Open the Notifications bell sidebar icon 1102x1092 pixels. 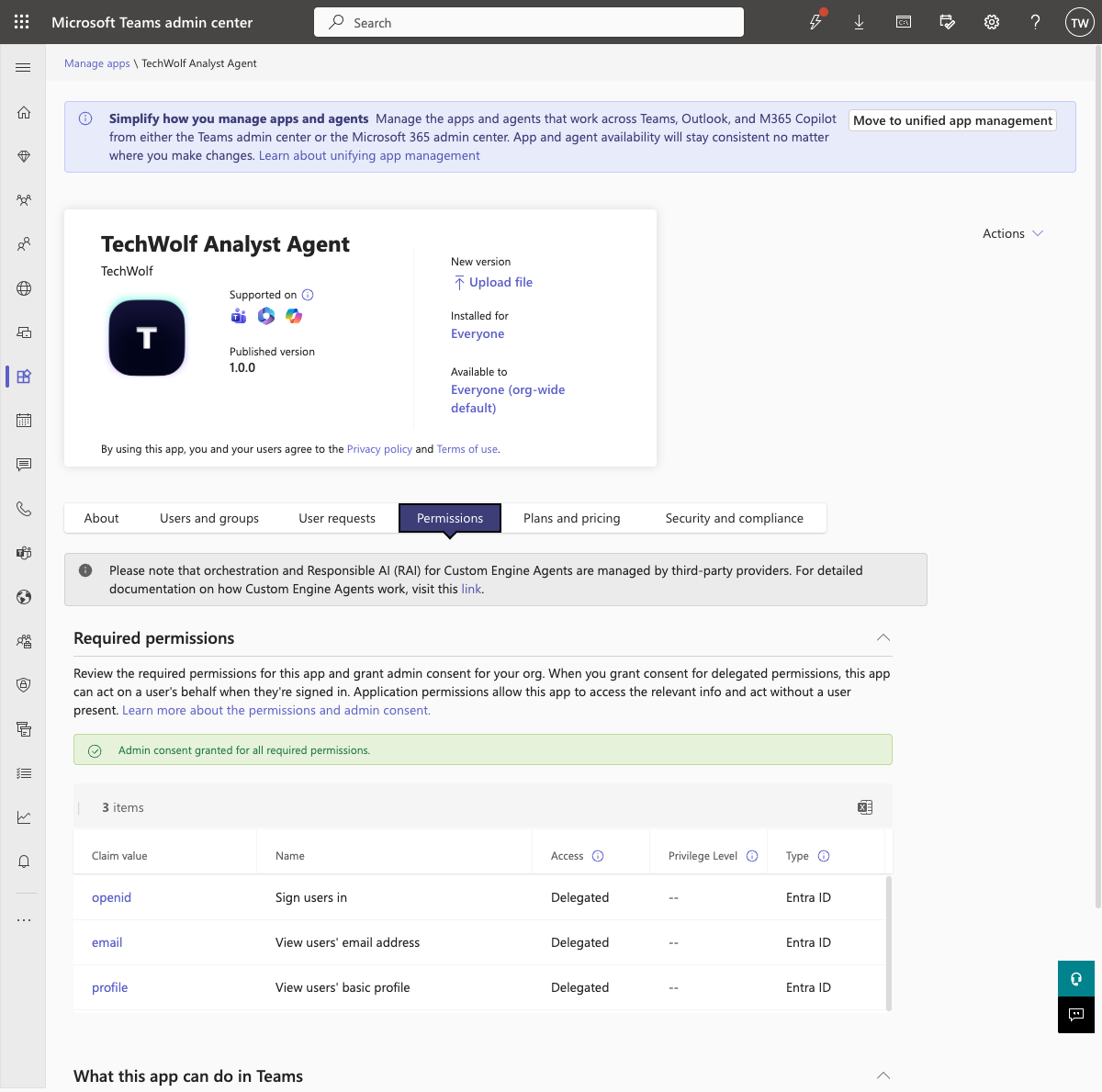tap(24, 861)
